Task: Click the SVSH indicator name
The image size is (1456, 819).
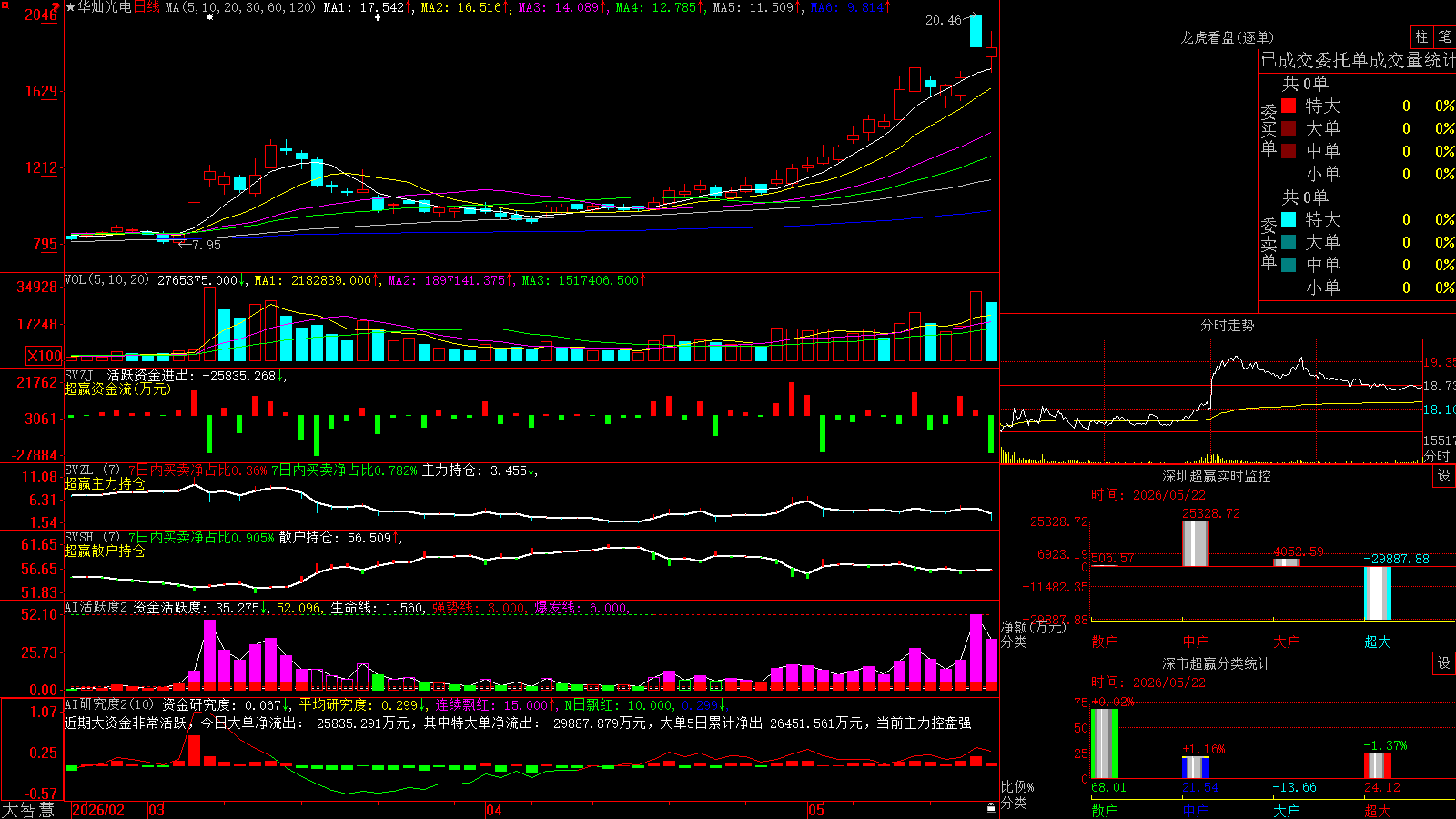Action: (x=79, y=537)
